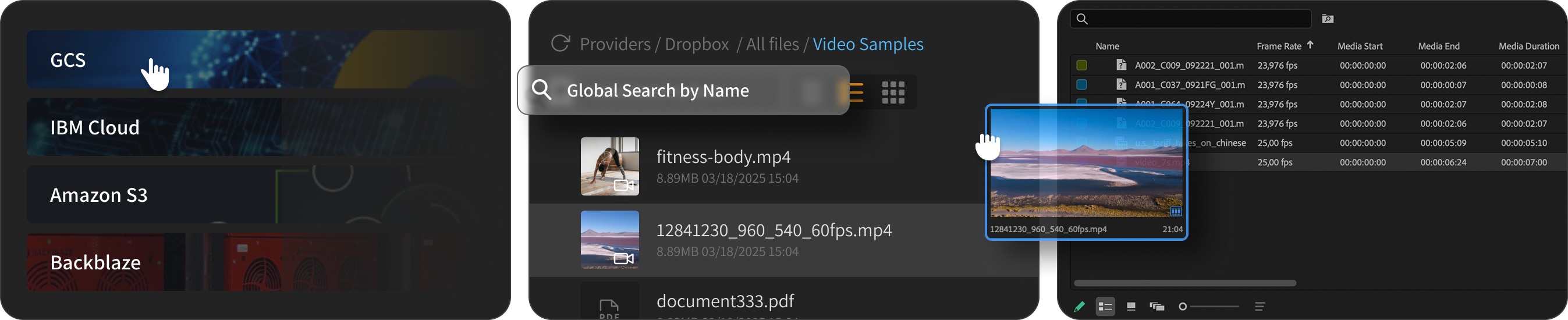Select the IBM Cloud provider card

click(256, 127)
